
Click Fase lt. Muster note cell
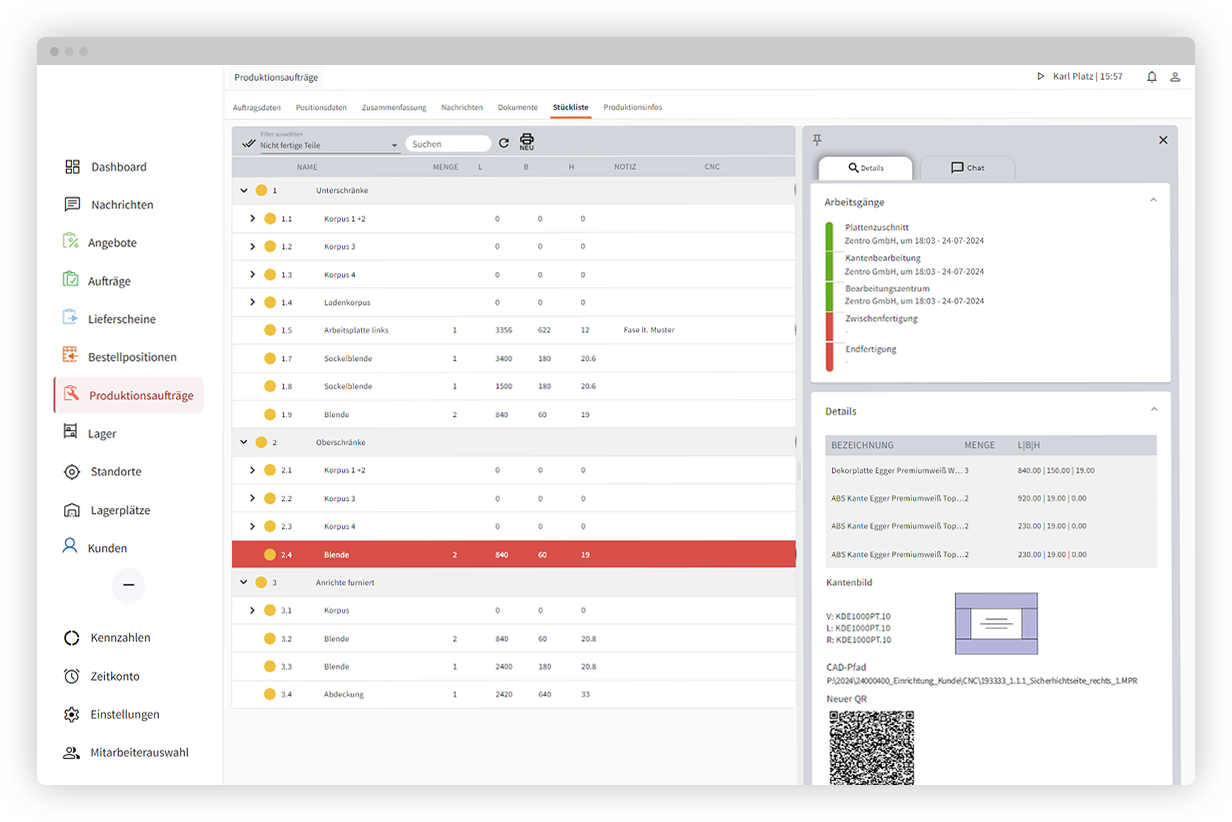[x=649, y=330]
